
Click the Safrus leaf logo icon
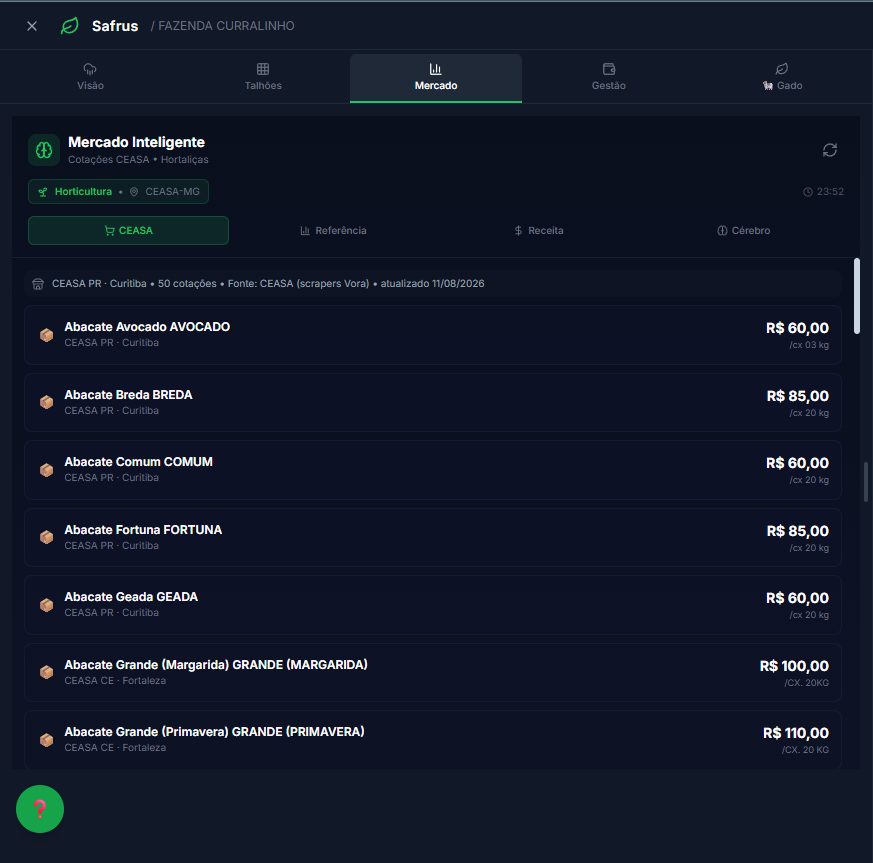tap(70, 26)
